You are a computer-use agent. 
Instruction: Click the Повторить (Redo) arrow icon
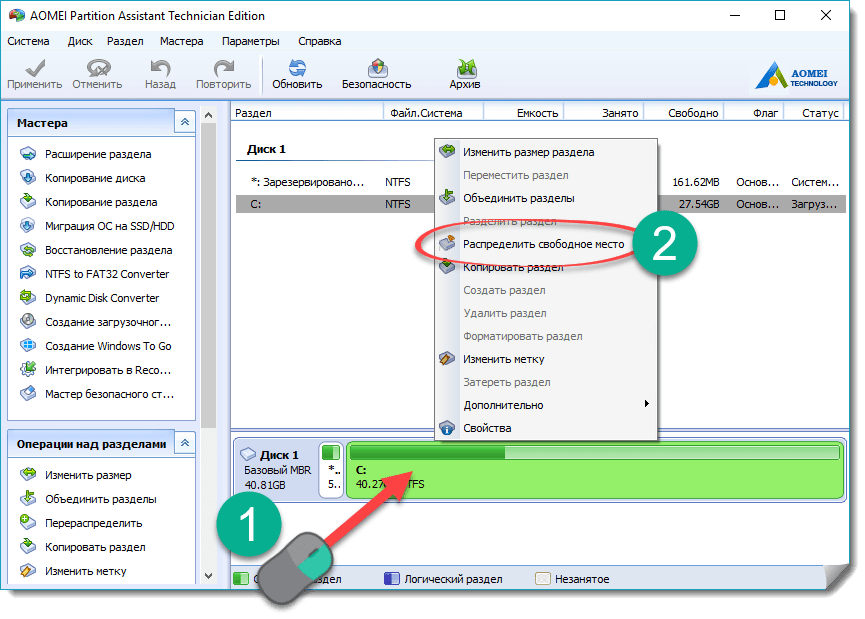pos(223,68)
